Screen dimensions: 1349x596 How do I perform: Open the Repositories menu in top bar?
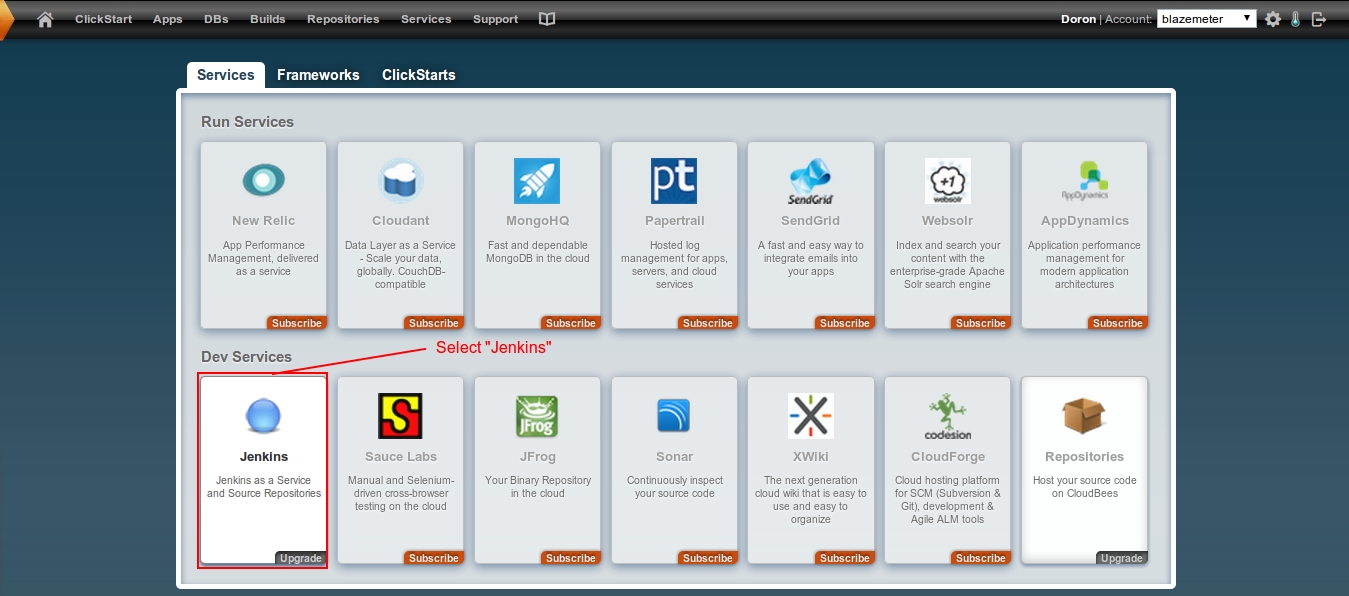(x=343, y=19)
